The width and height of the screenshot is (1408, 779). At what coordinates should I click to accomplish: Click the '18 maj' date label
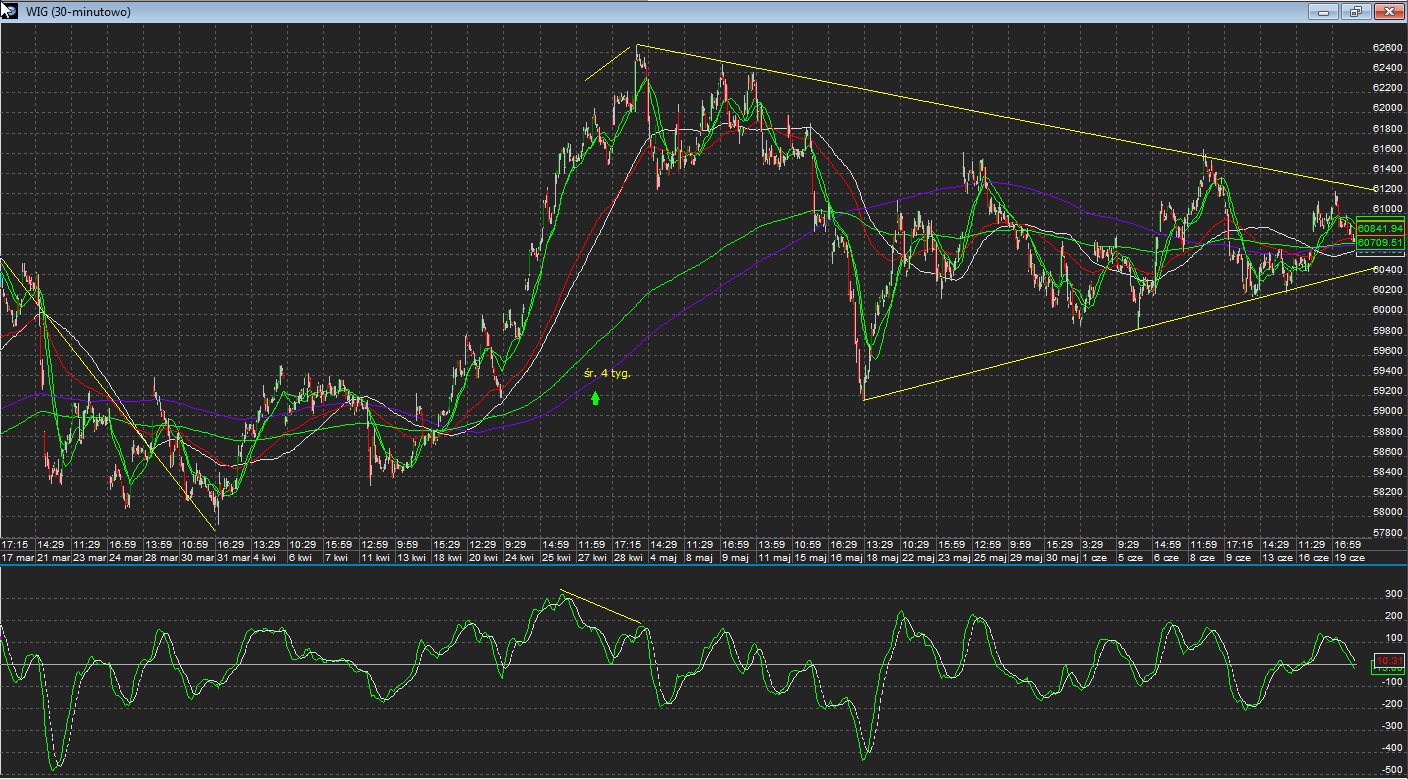pos(883,557)
